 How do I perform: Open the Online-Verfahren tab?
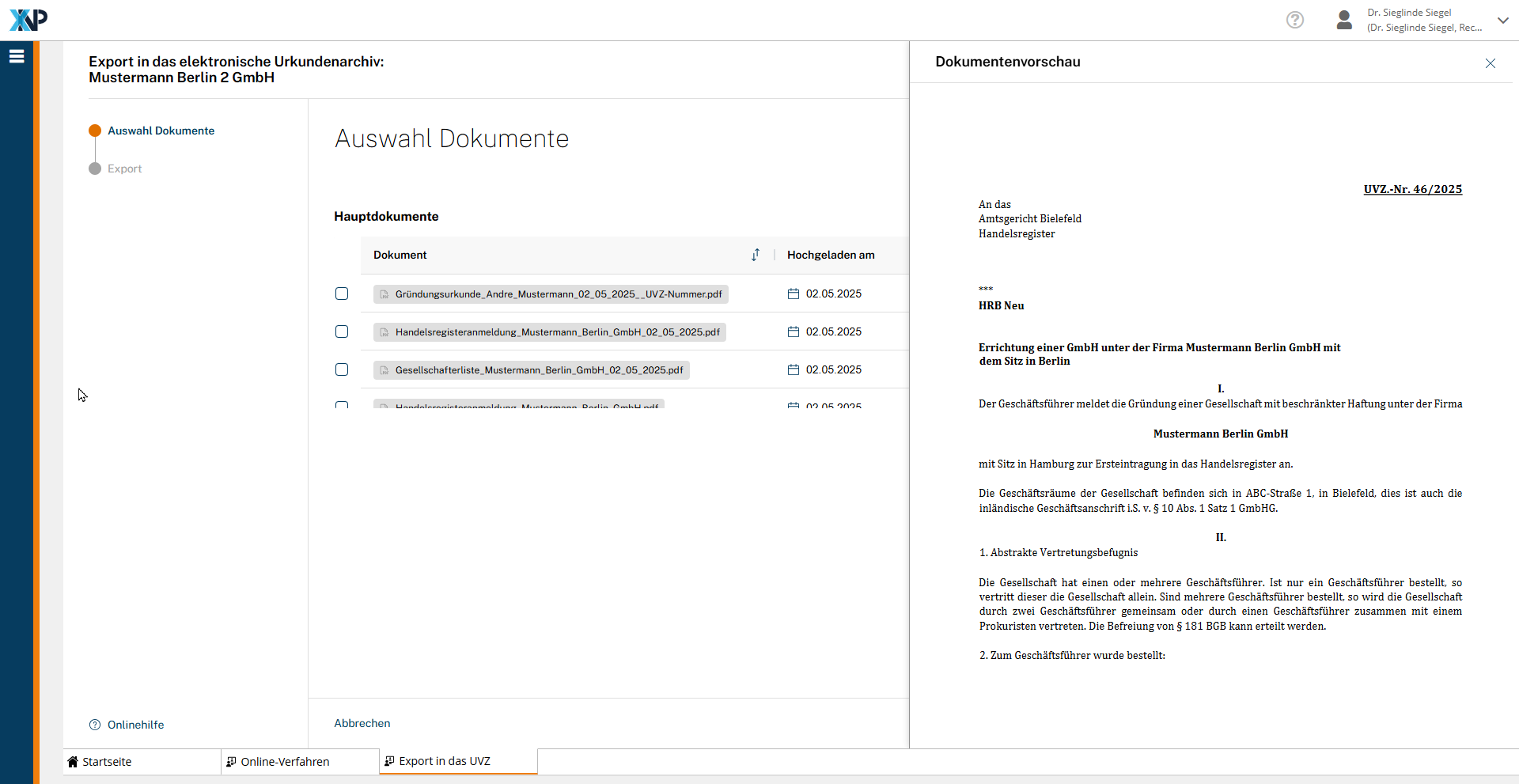click(x=285, y=762)
